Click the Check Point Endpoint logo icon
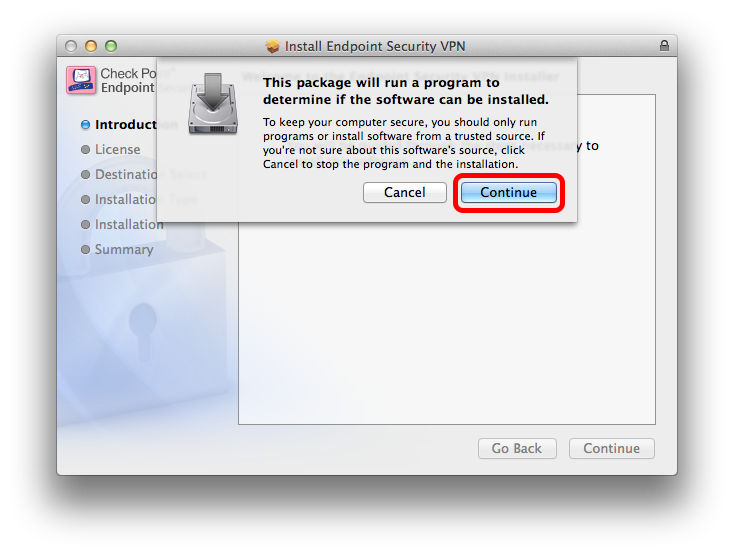Image resolution: width=734 pixels, height=554 pixels. (81, 80)
